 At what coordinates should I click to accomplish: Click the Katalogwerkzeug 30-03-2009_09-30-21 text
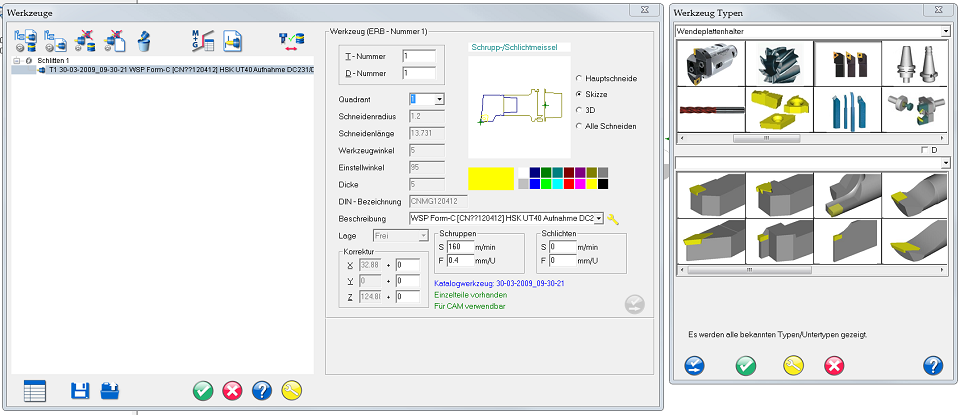coord(498,283)
